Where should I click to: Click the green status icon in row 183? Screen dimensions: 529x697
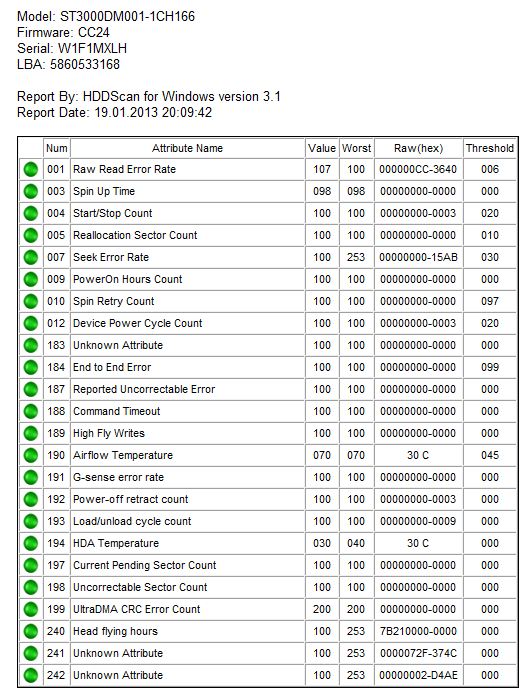[31, 345]
